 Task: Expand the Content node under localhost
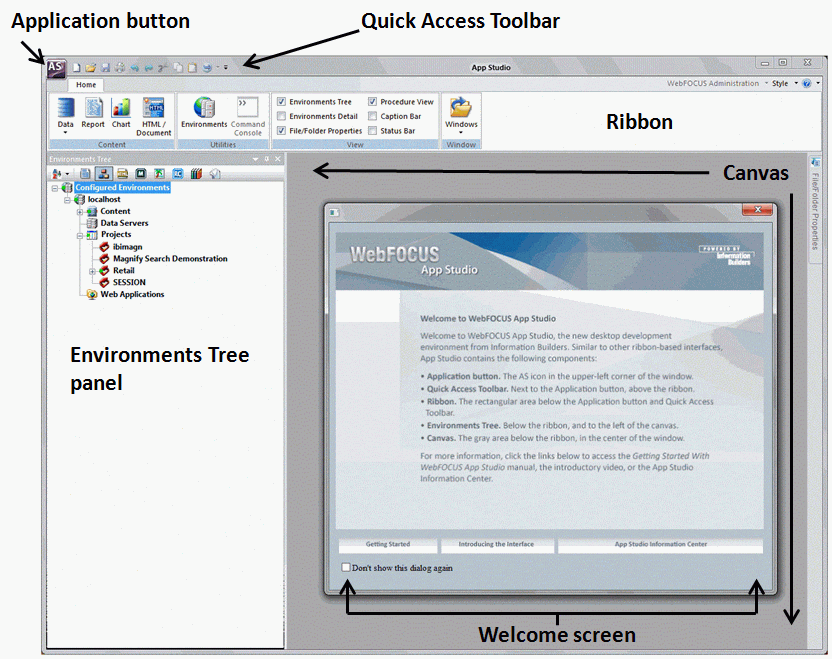(80, 212)
